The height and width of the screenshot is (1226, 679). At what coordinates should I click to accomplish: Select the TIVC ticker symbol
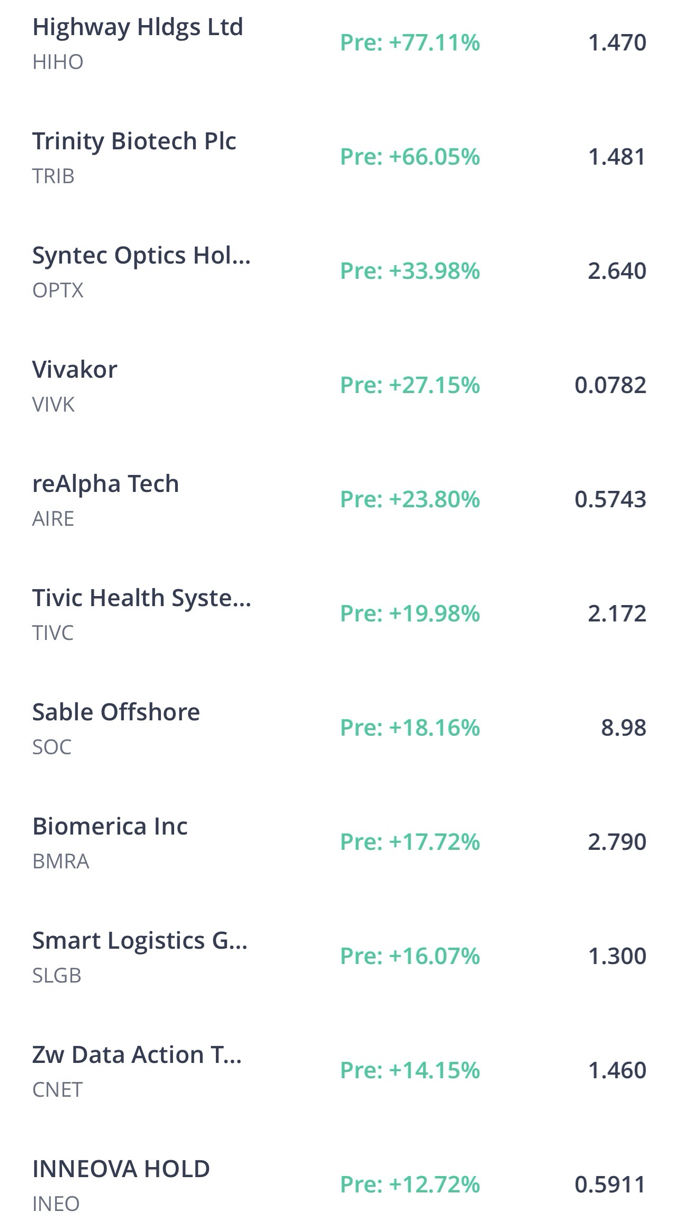(x=53, y=633)
